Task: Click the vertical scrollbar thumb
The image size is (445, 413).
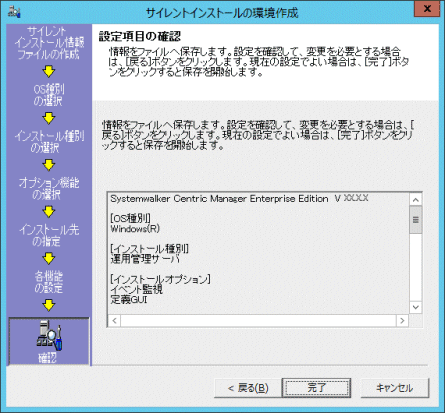Action: (415, 220)
